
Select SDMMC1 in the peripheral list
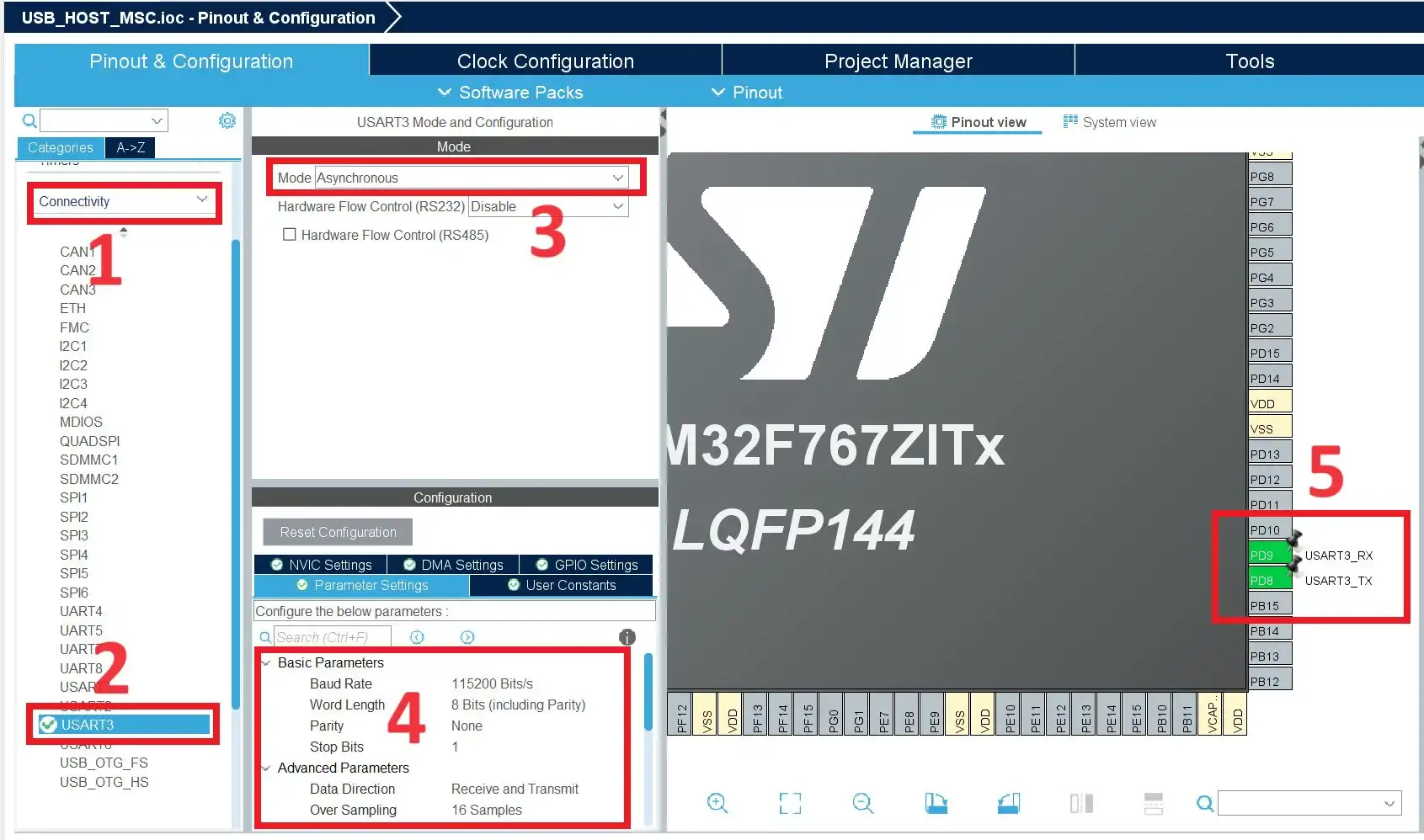[88, 460]
